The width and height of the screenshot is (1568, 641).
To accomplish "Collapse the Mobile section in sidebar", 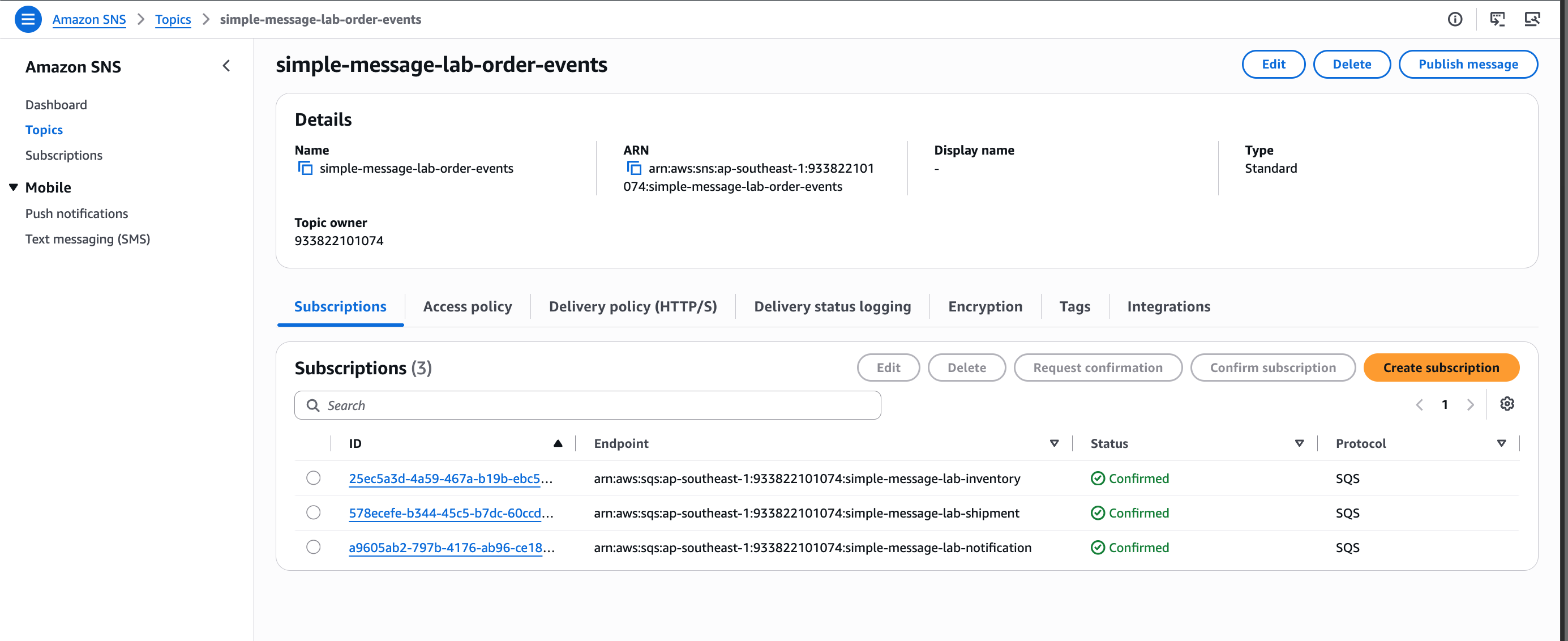I will tap(14, 187).
